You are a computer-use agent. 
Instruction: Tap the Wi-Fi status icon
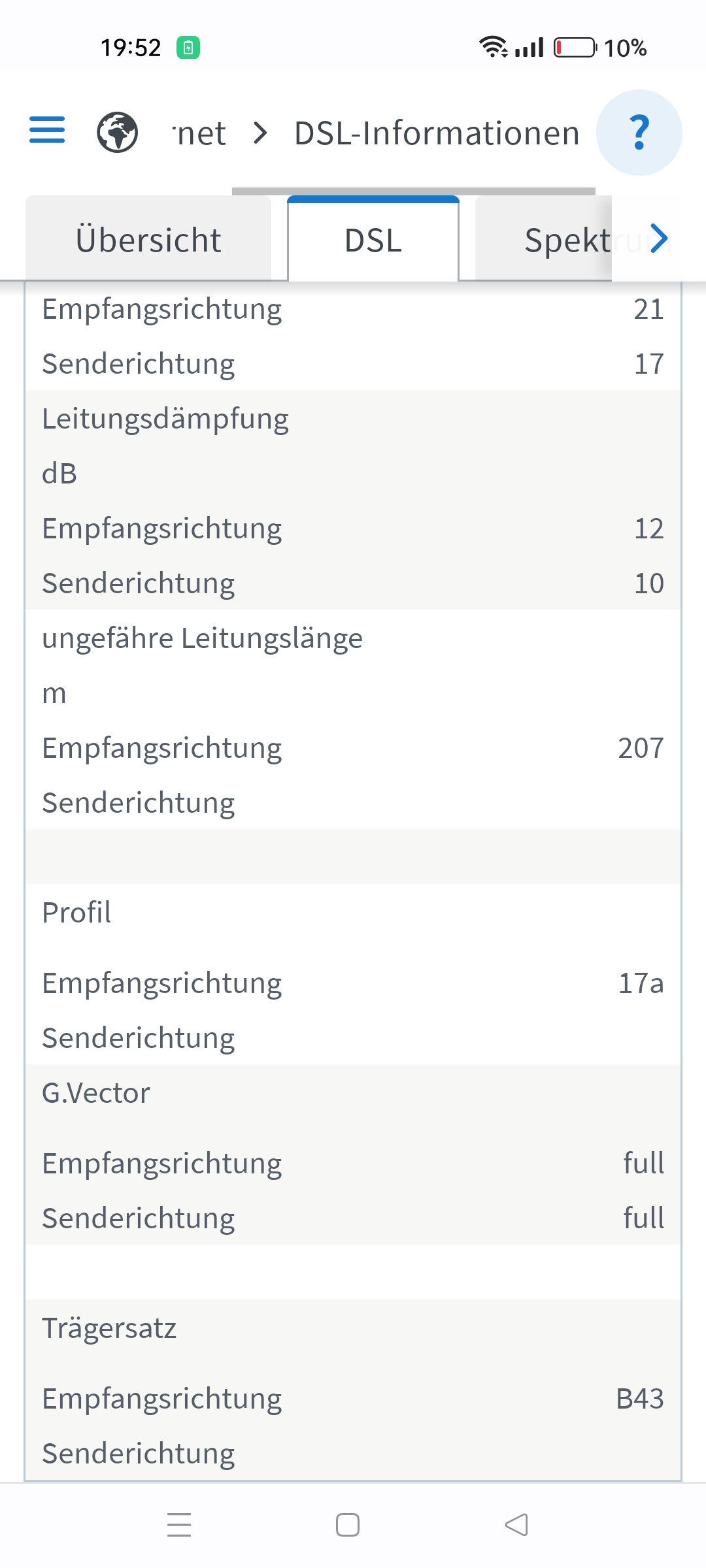tap(492, 47)
